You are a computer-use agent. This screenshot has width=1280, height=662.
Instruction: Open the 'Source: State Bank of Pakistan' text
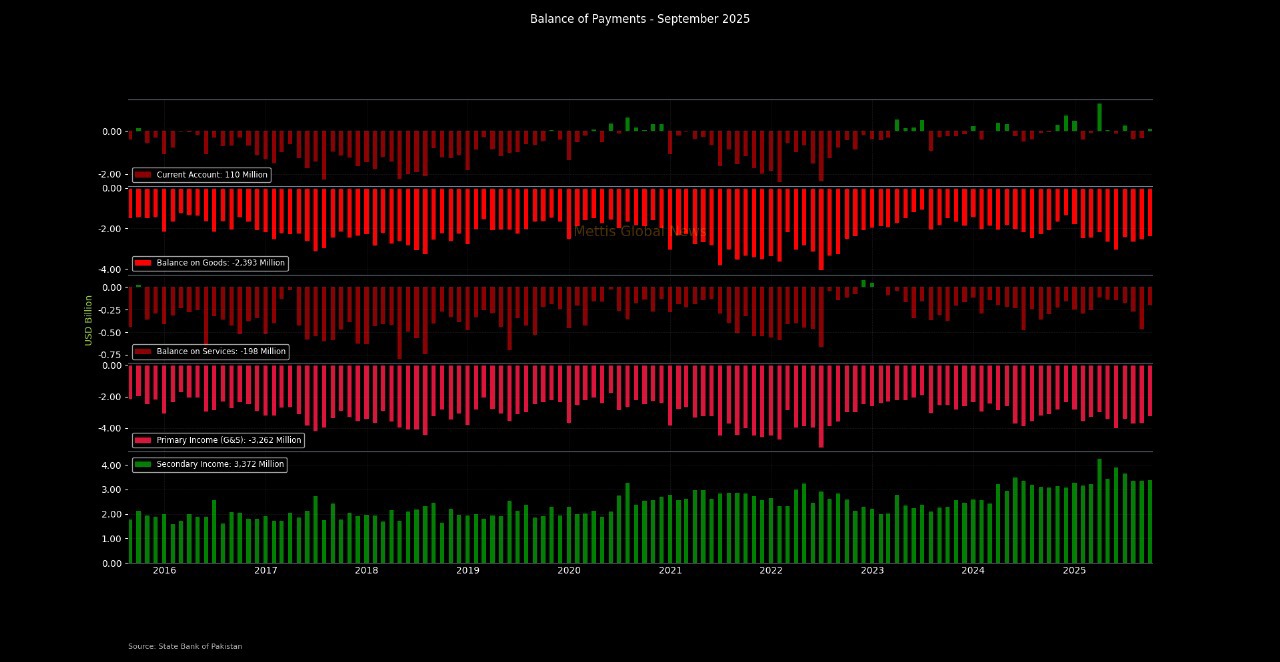click(185, 647)
